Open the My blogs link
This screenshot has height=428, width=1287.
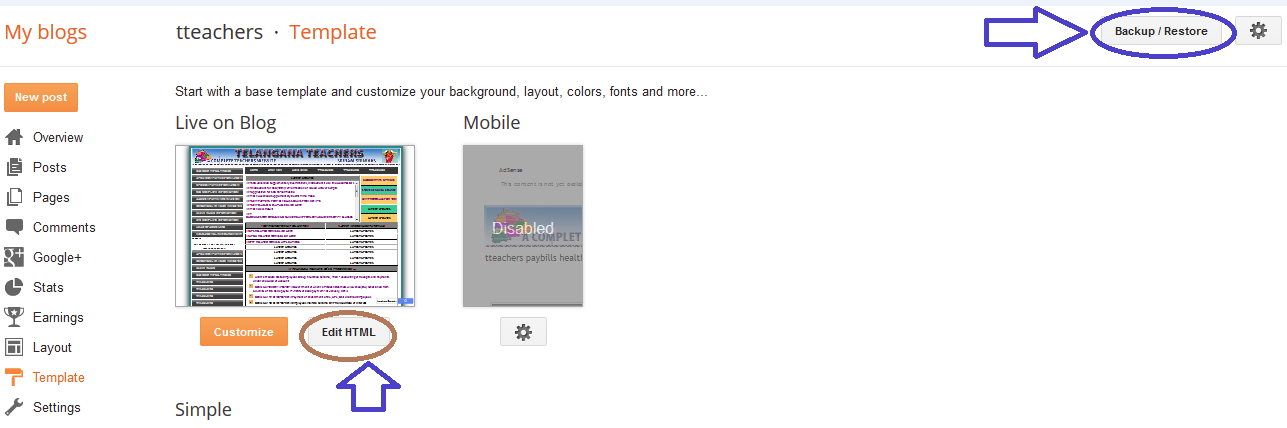[x=46, y=32]
